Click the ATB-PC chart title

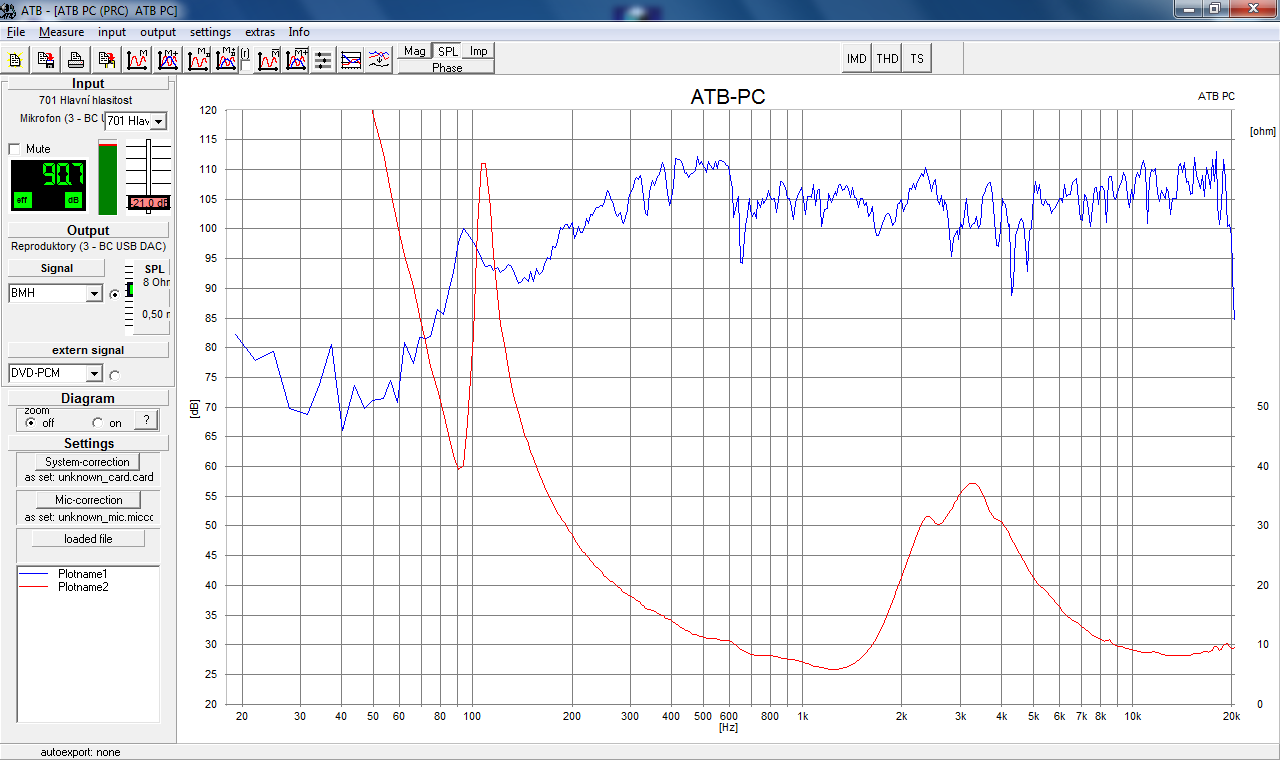click(x=728, y=97)
